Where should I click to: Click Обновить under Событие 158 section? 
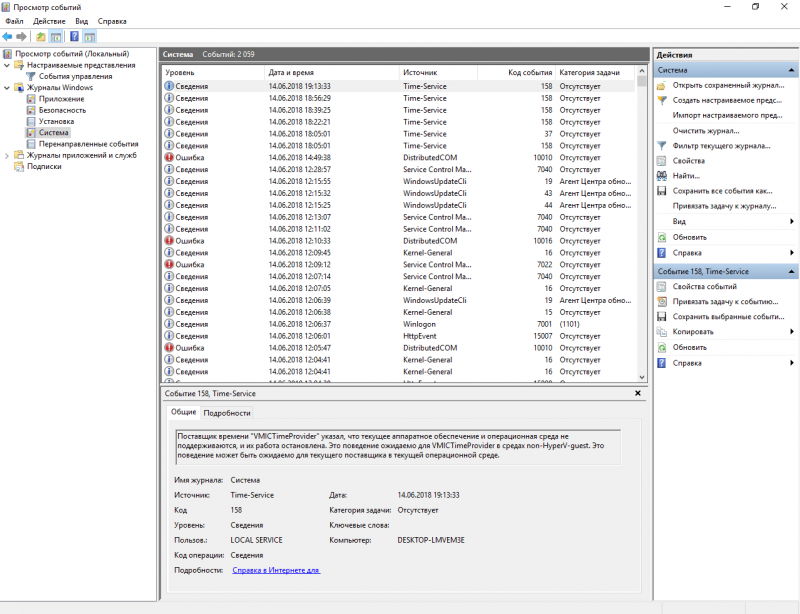689,348
